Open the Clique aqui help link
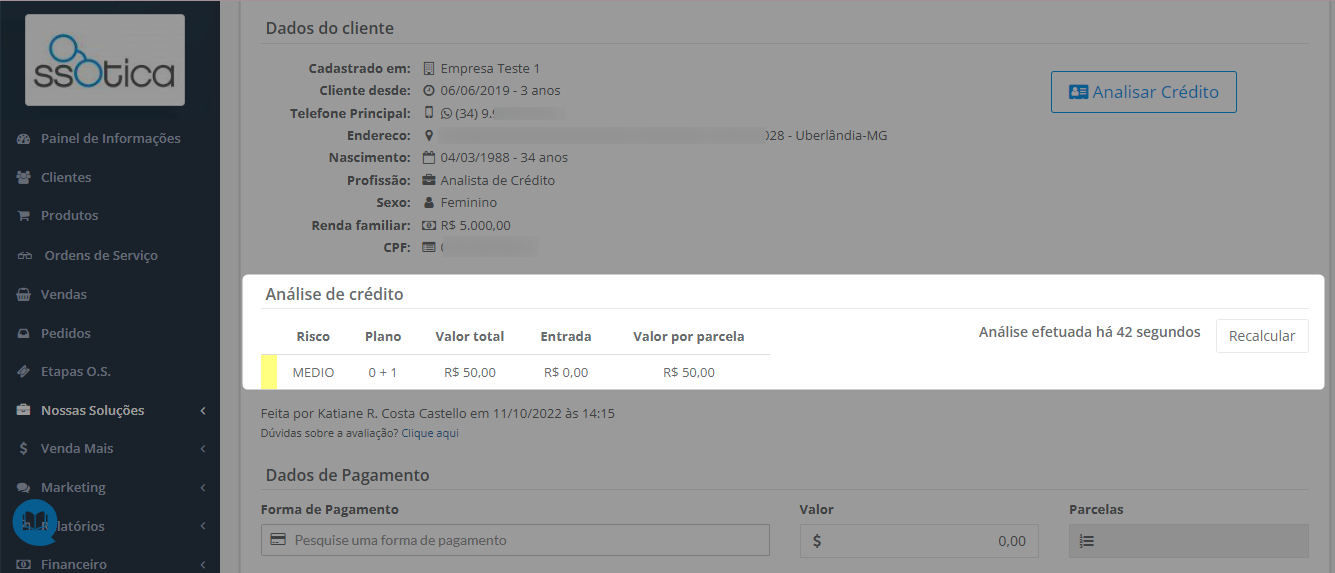This screenshot has width=1335, height=573. click(430, 433)
